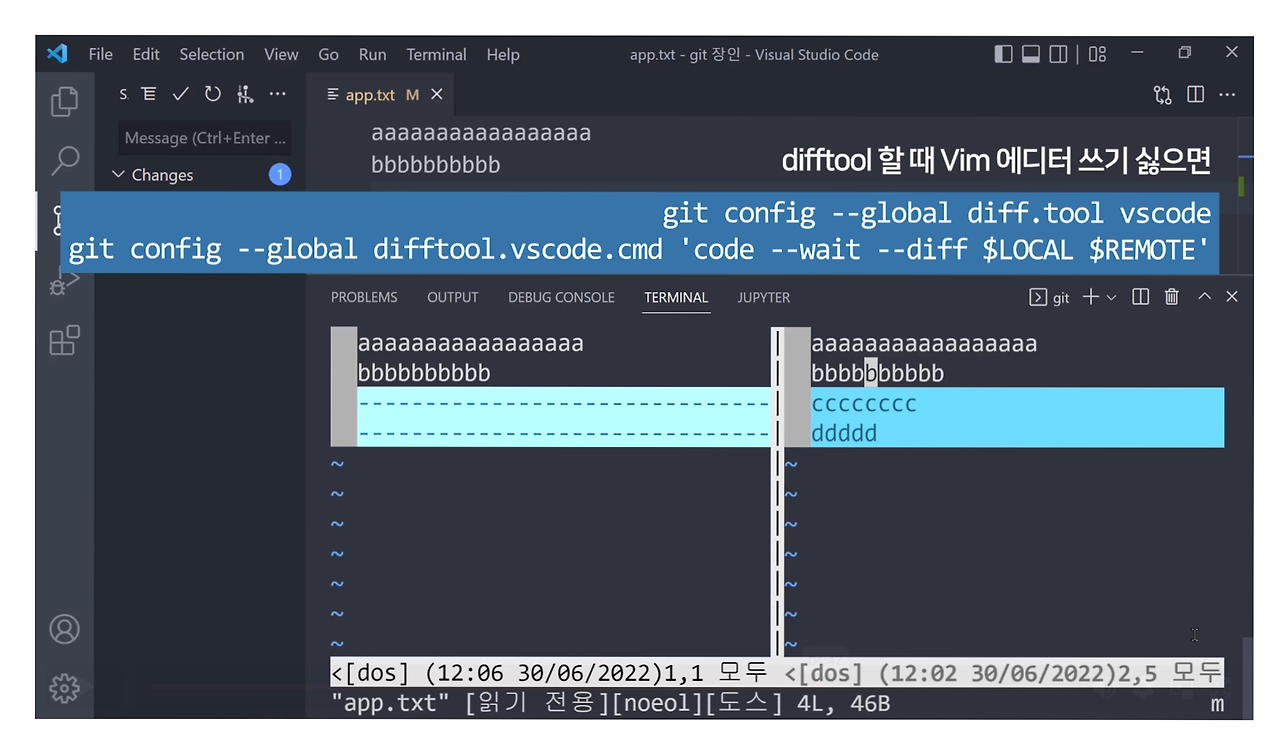Image resolution: width=1280 pixels, height=744 pixels.
Task: Open the View menu
Action: (x=281, y=54)
